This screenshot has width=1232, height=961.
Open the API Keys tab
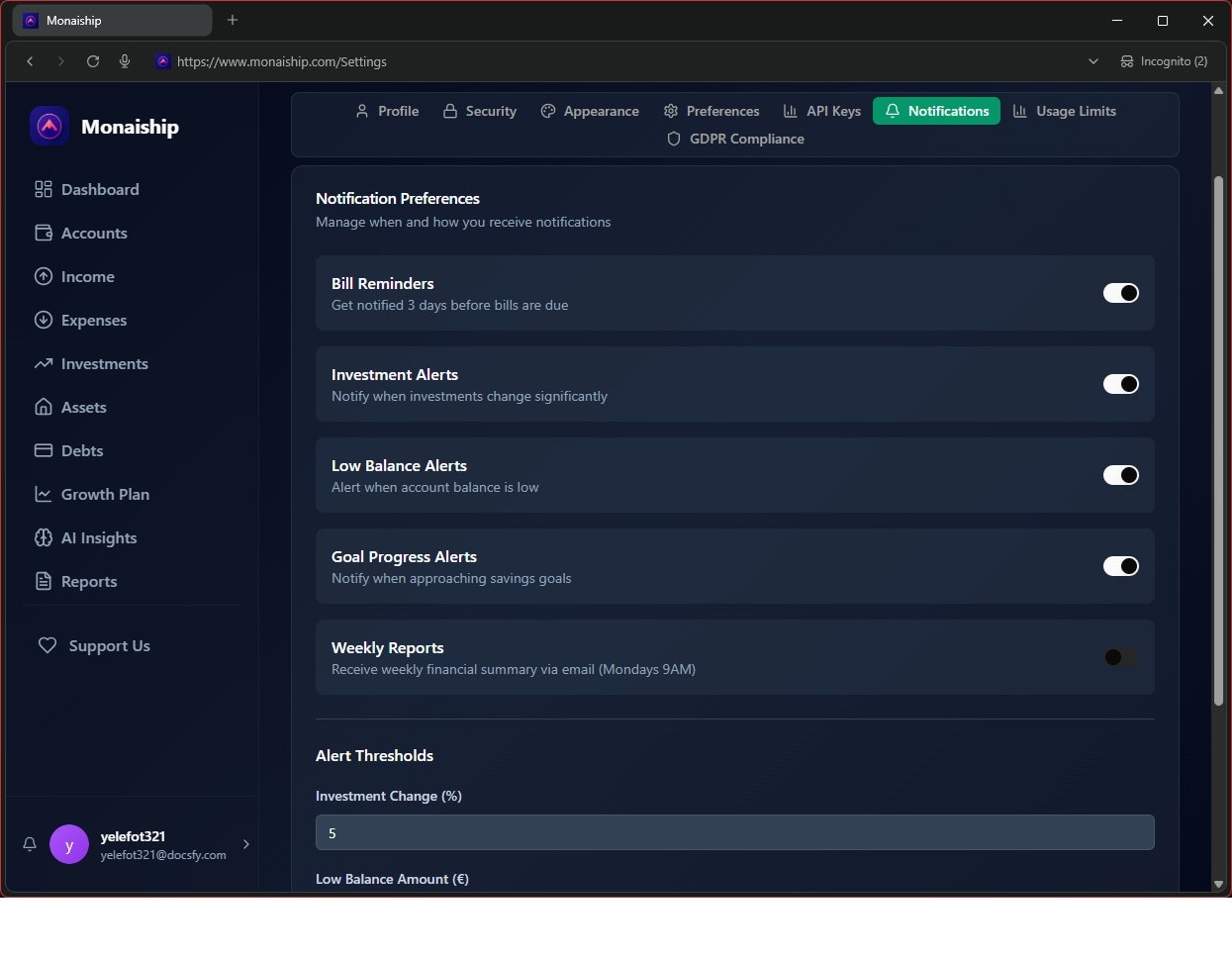click(x=822, y=111)
